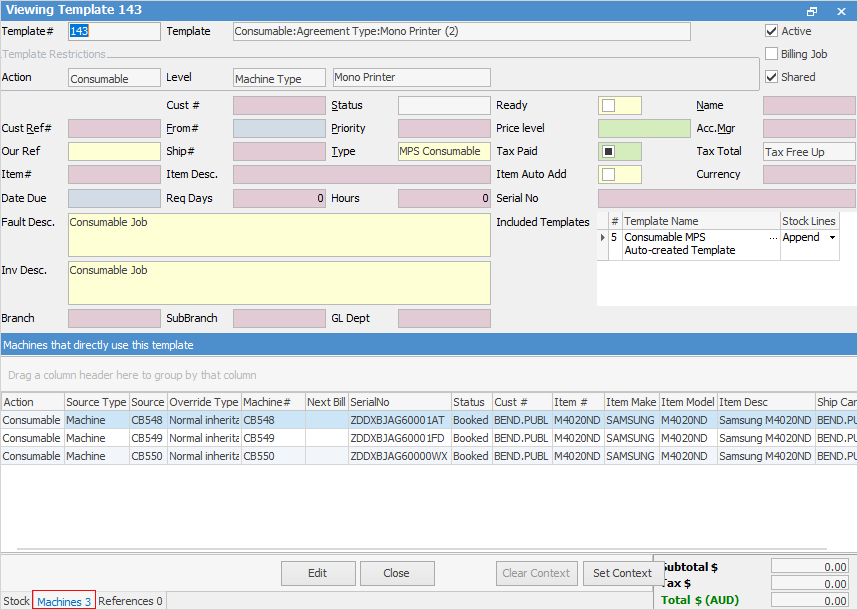The image size is (858, 610).
Task: Toggle the Active checkbox
Action: click(771, 31)
